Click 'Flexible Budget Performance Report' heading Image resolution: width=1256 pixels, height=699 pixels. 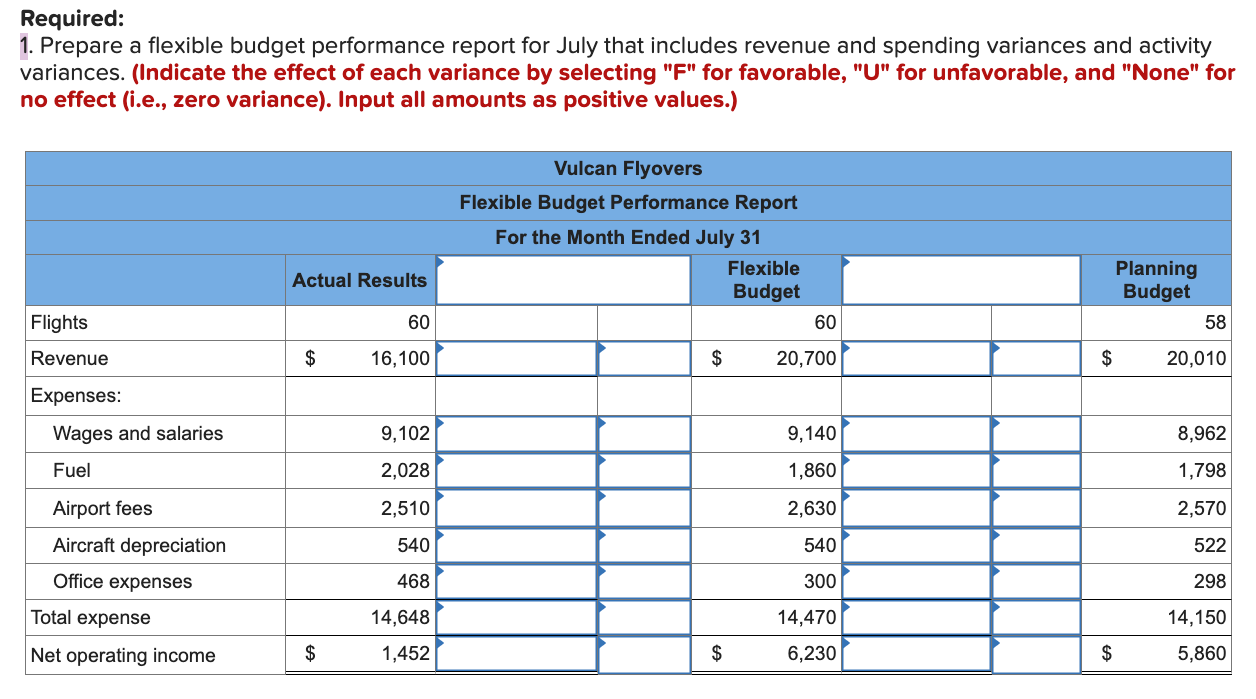pos(628,202)
